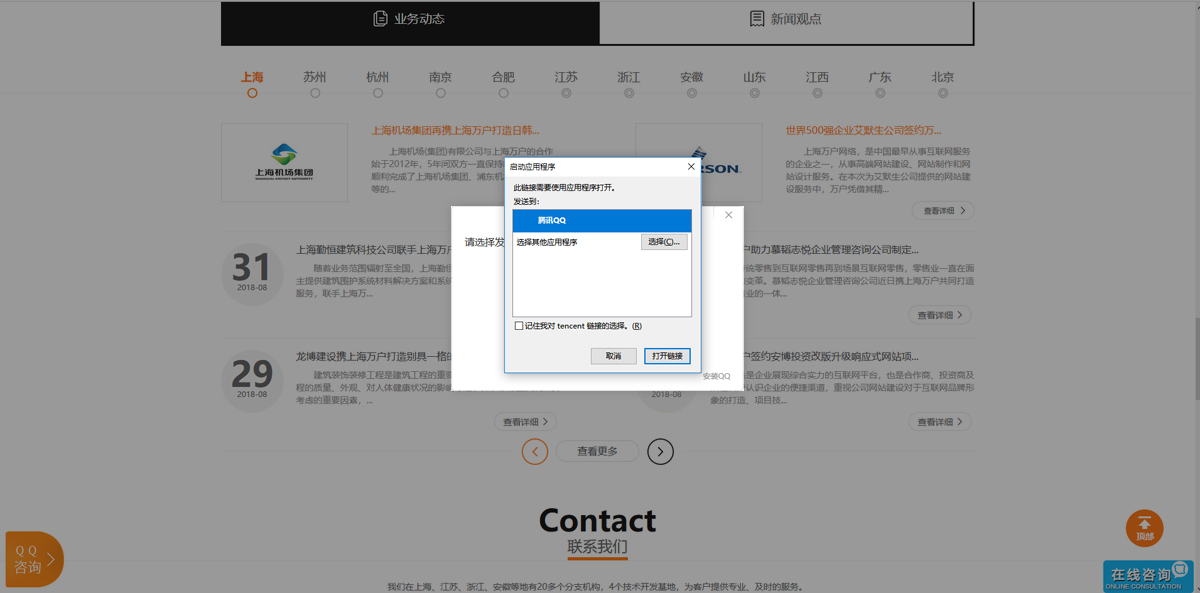
Task: Select the 上海 city tab
Action: (252, 77)
